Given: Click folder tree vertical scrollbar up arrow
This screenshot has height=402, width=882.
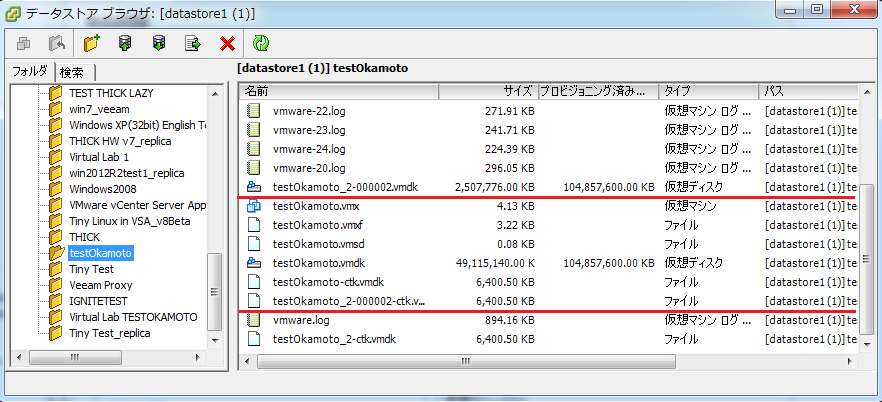Looking at the screenshot, I should click(215, 93).
